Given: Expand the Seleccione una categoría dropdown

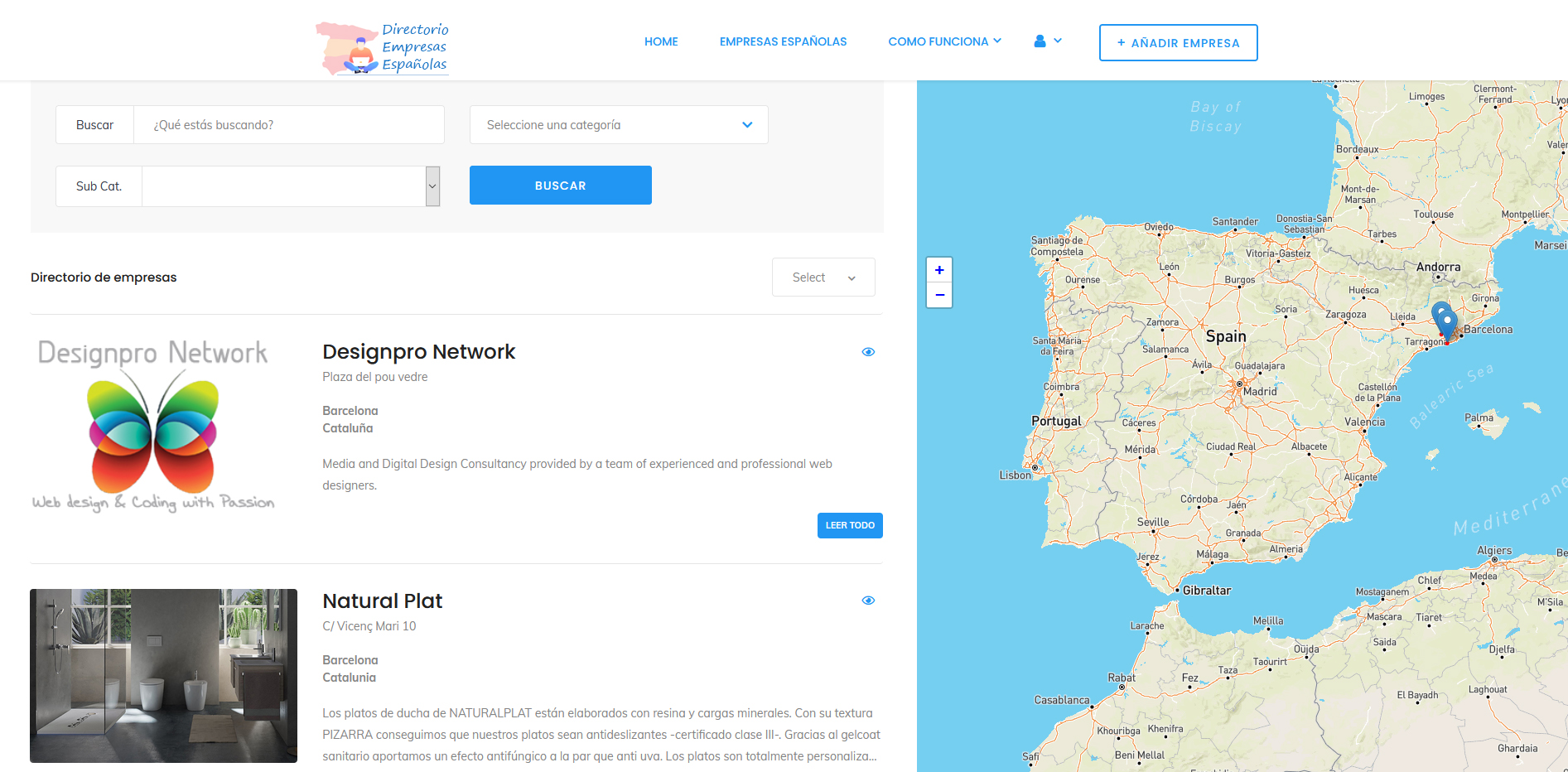Looking at the screenshot, I should point(619,125).
